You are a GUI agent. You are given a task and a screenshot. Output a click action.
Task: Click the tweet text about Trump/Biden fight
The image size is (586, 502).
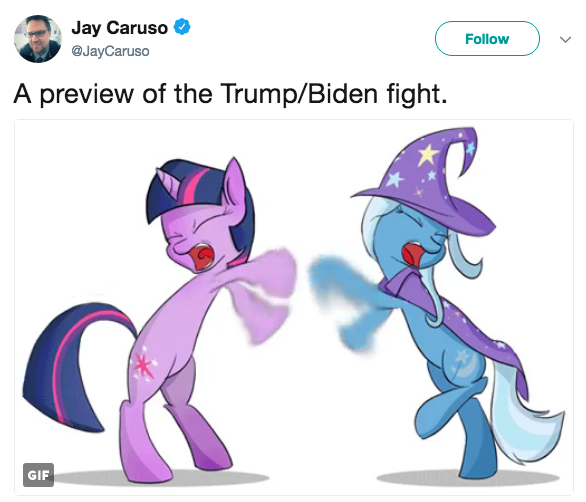pyautogui.click(x=230, y=94)
